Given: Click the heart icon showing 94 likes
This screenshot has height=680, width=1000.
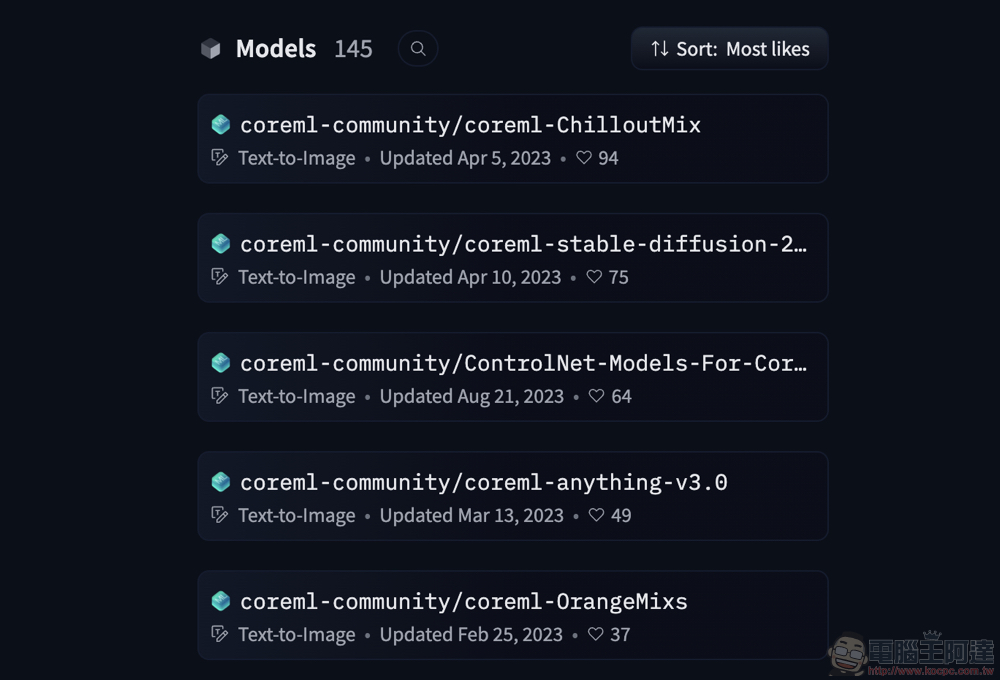Looking at the screenshot, I should coord(584,158).
